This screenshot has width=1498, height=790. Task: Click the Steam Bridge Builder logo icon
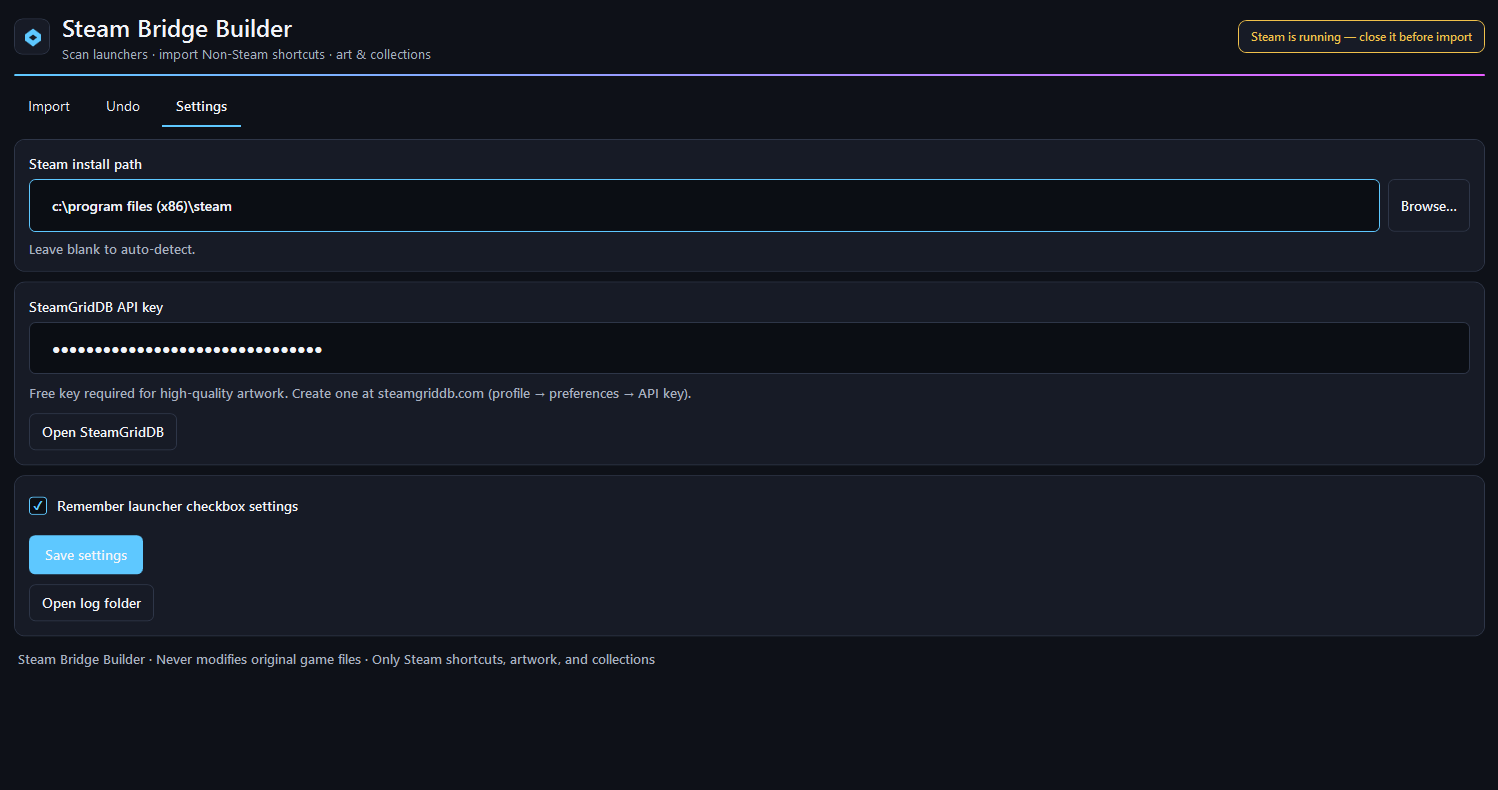pos(32,37)
